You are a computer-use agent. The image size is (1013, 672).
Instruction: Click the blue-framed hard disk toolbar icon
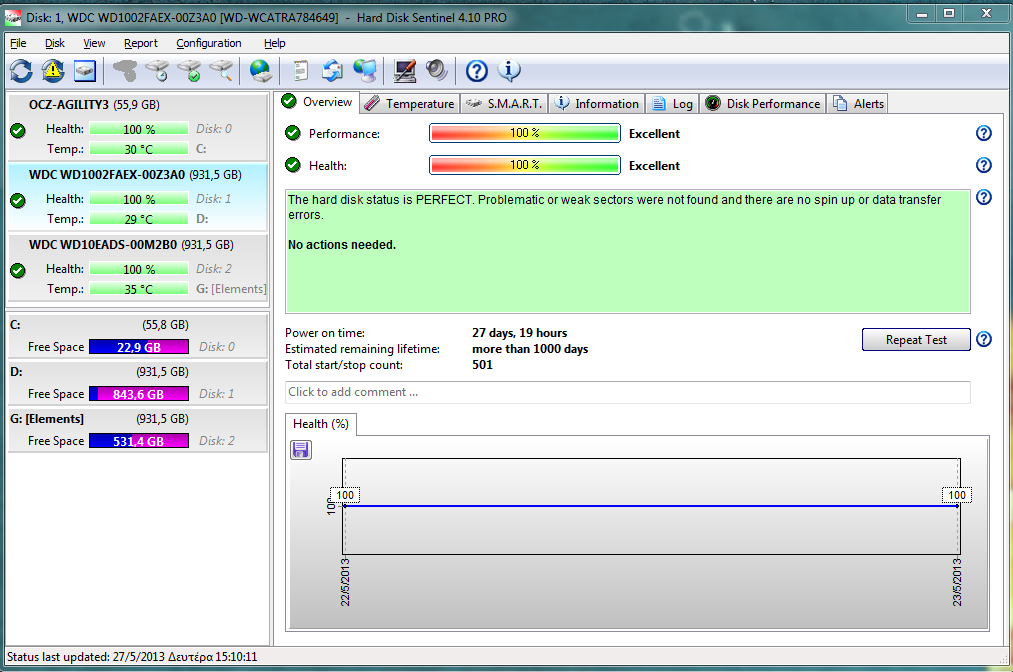[85, 70]
